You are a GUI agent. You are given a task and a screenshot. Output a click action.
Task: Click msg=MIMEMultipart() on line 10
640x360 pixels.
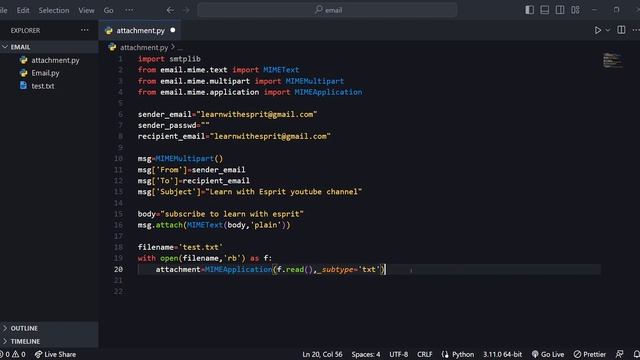coord(180,158)
